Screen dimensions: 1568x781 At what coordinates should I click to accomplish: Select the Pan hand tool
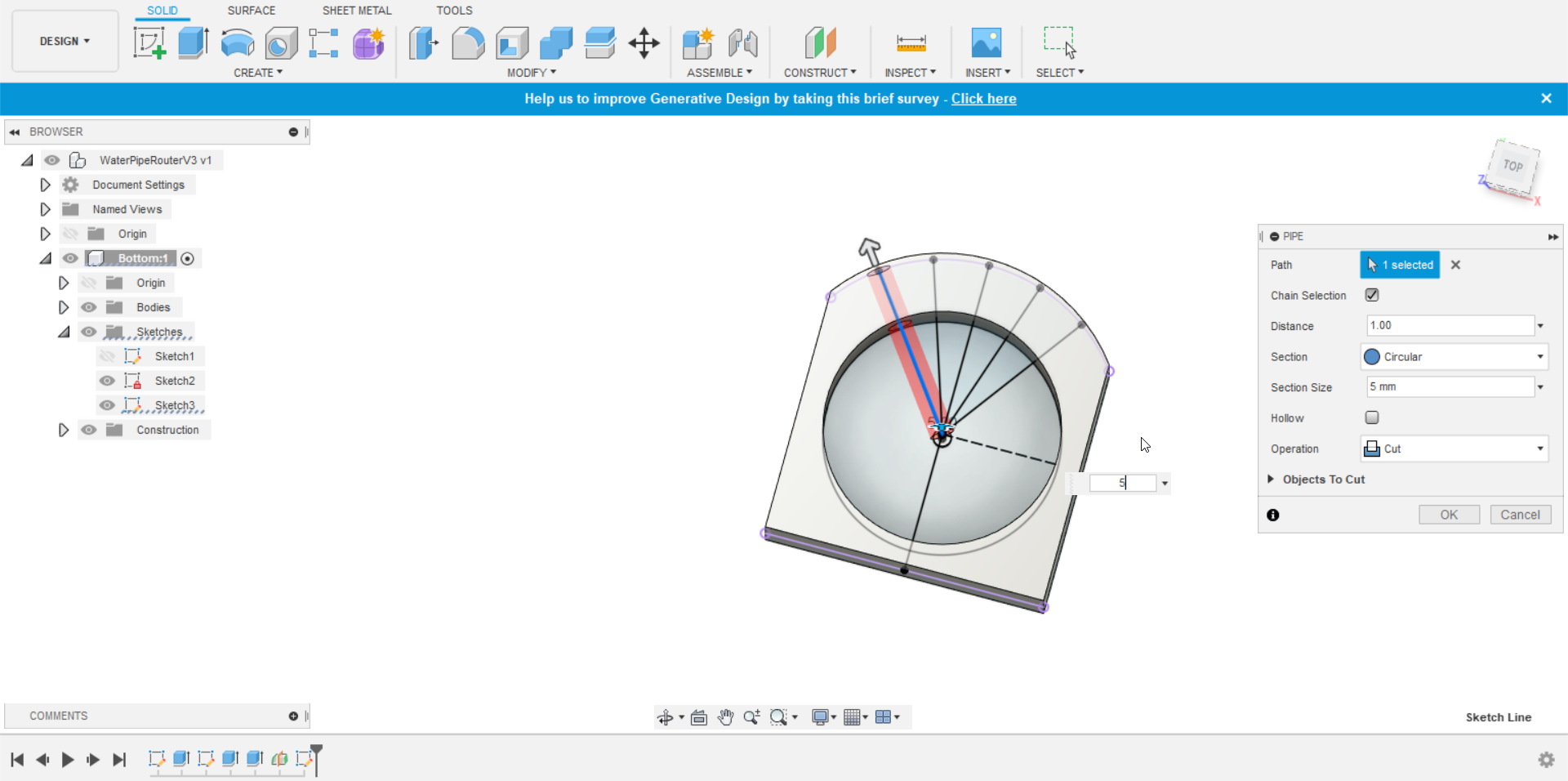pos(725,717)
